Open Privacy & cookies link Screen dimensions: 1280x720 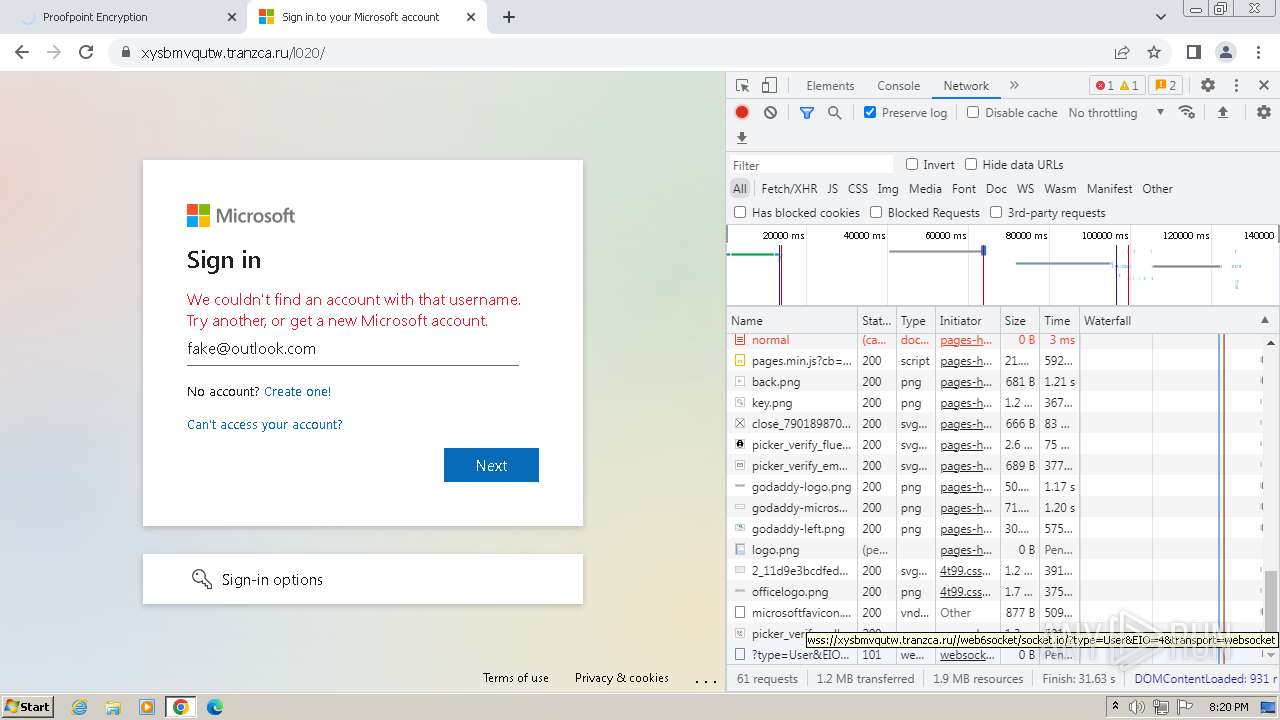point(622,678)
